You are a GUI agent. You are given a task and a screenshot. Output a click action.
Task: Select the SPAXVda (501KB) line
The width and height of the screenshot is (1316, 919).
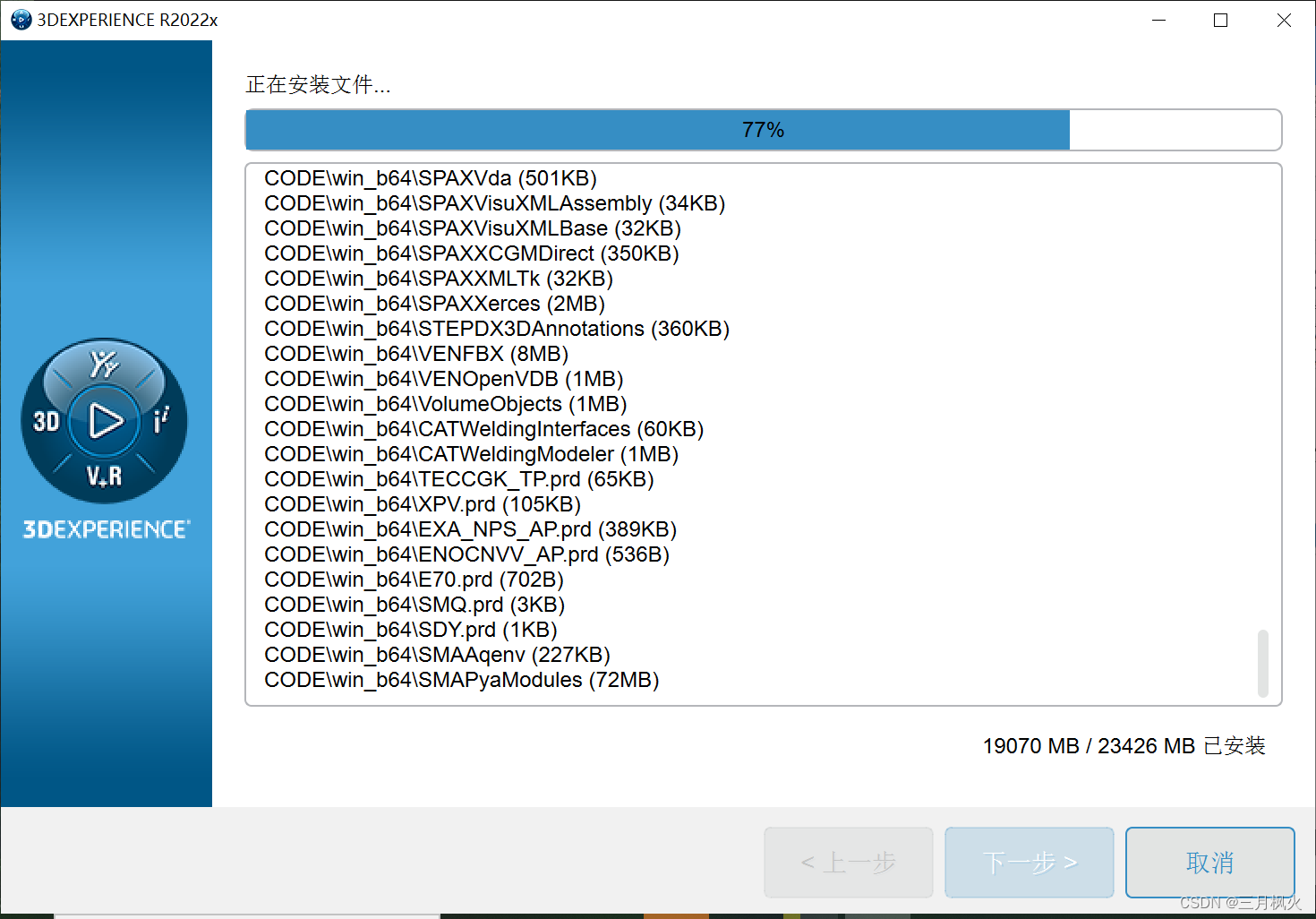click(431, 178)
